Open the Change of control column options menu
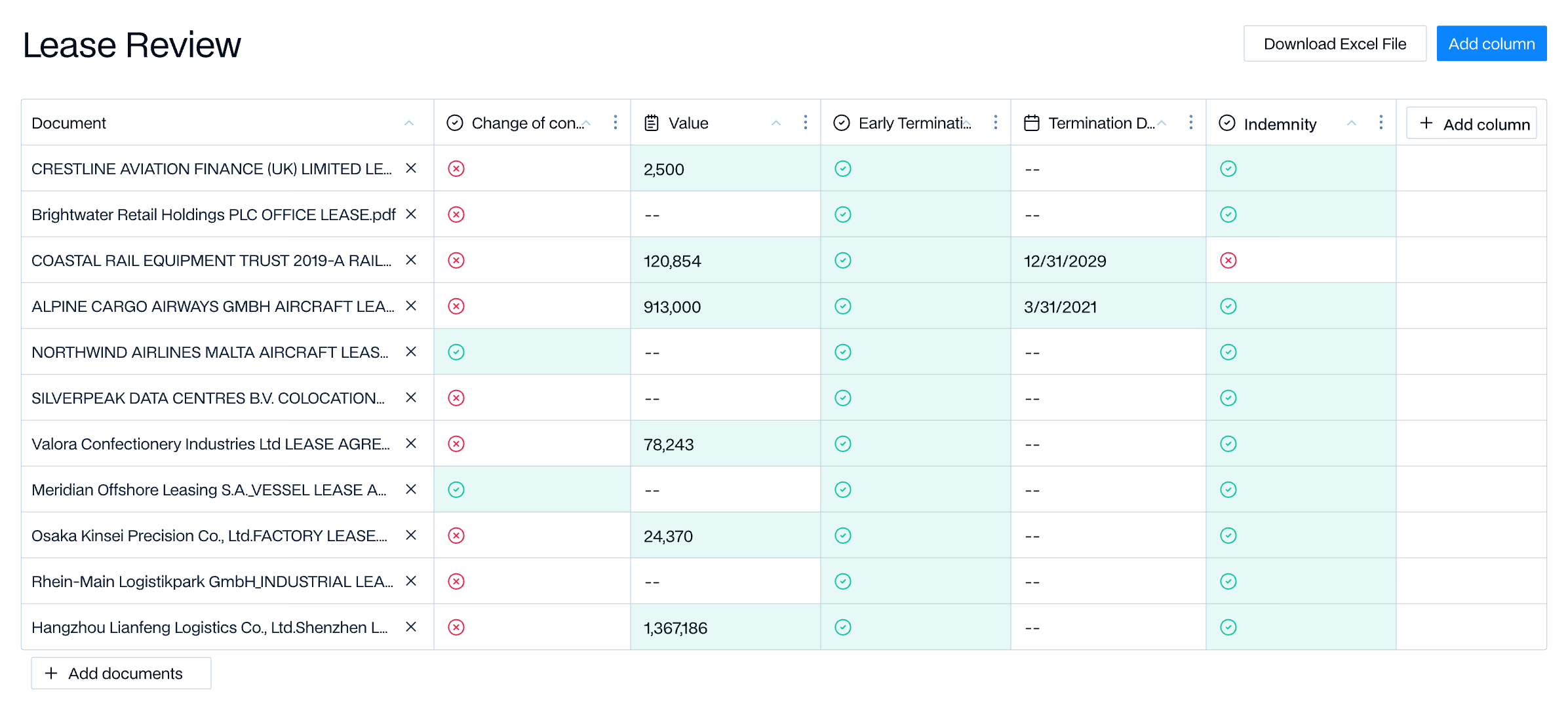Screen dimensions: 1568x726 [x=615, y=123]
